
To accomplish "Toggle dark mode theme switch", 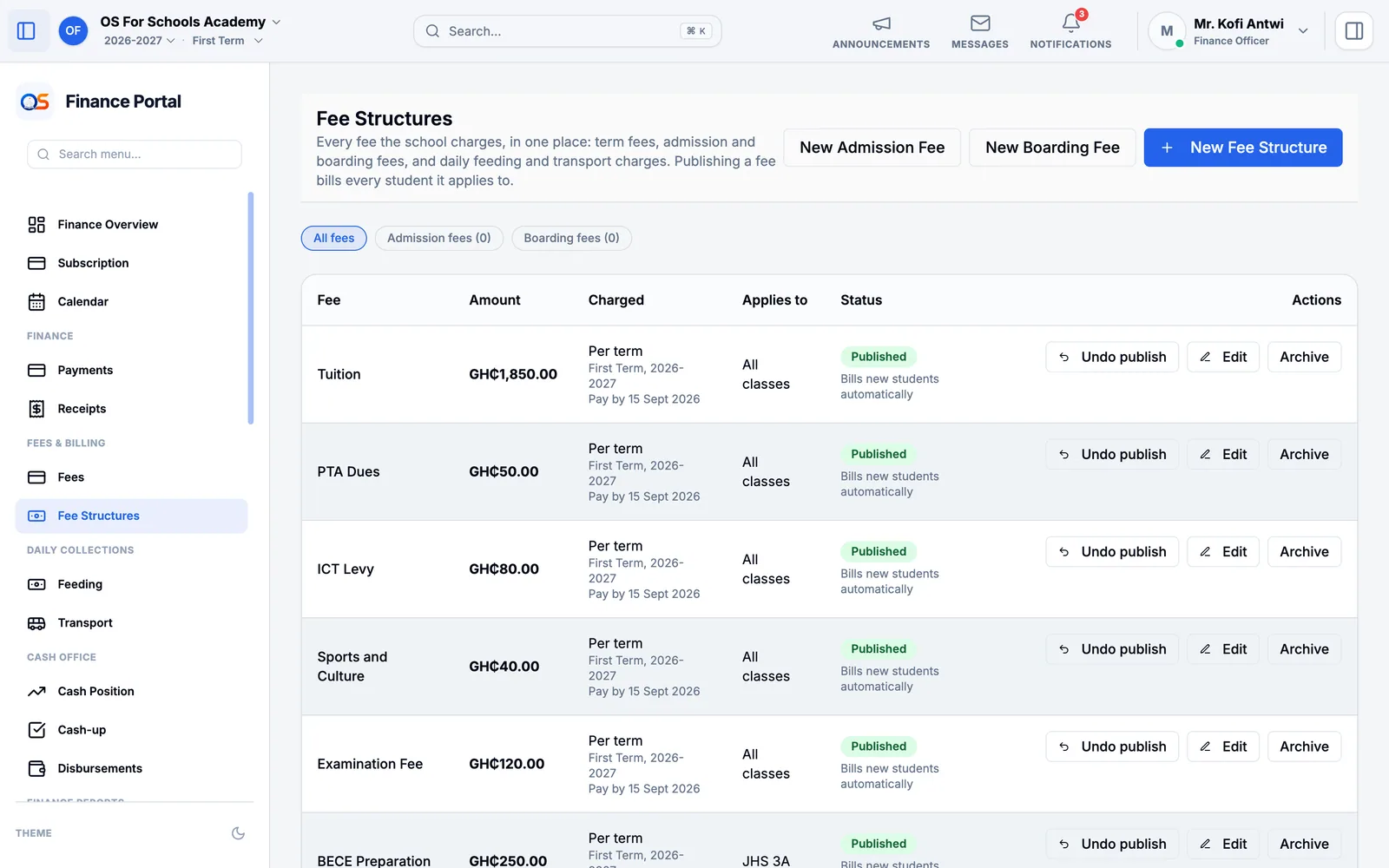I will click(238, 833).
